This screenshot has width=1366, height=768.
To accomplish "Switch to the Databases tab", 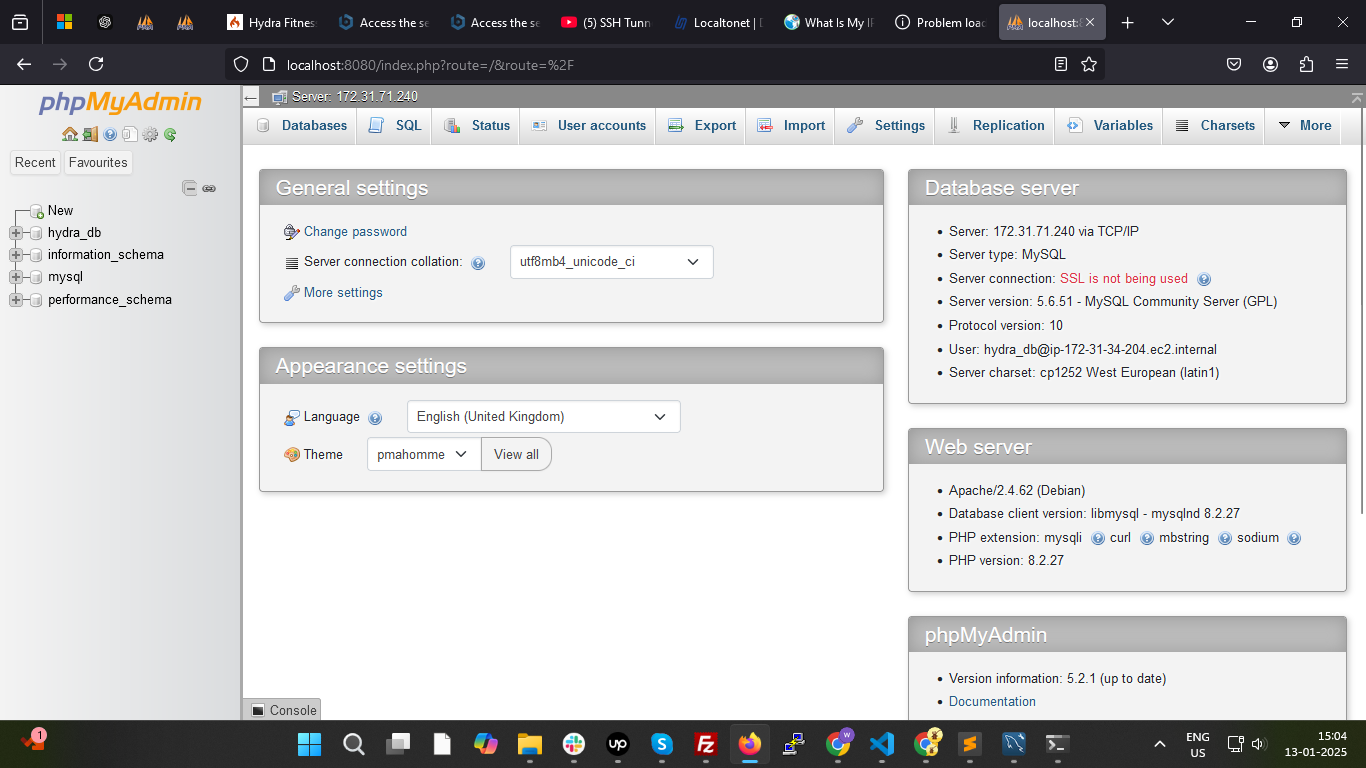I will coord(301,126).
